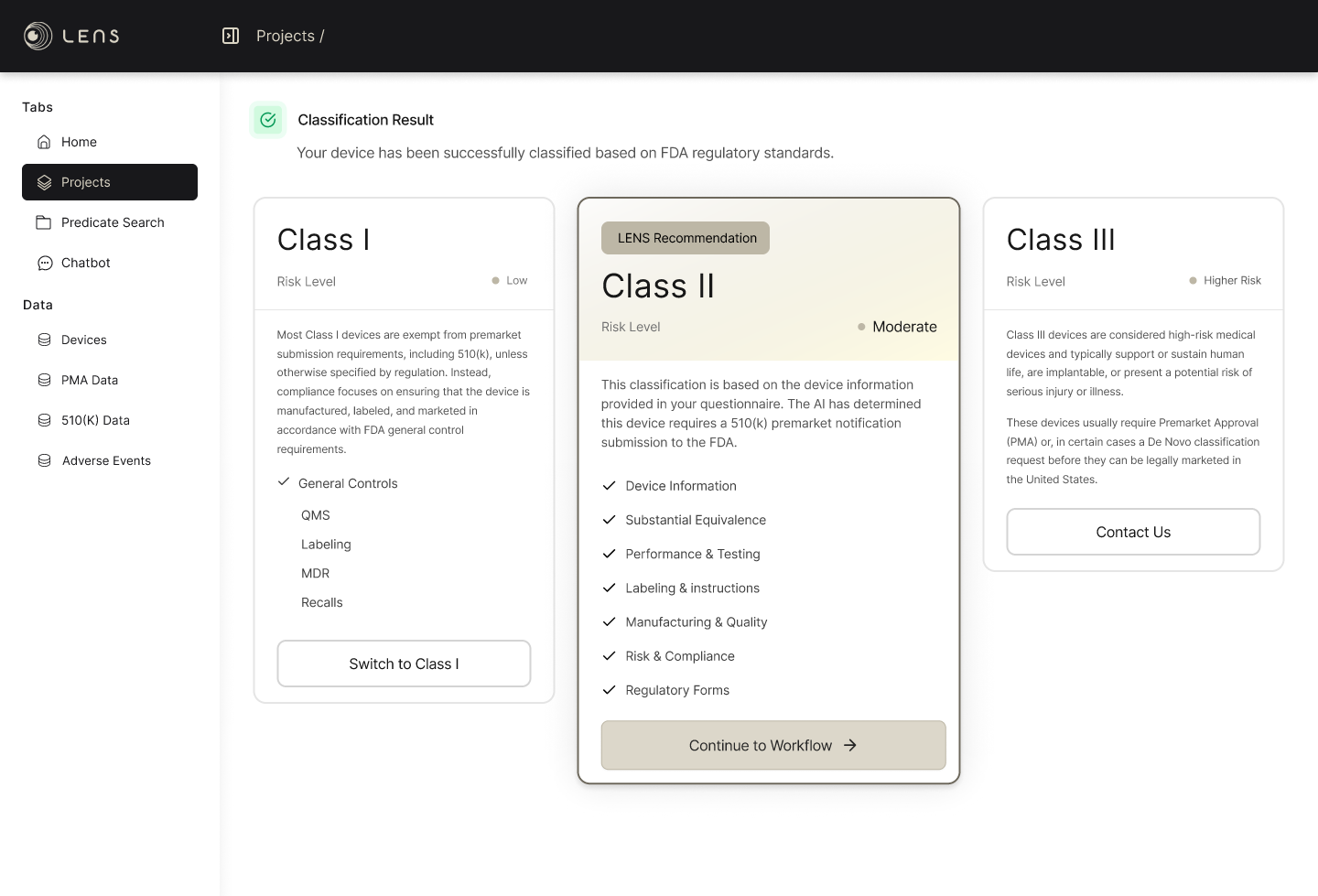Select the Home icon in the sidebar
Viewport: 1318px width, 896px height.
(x=44, y=142)
